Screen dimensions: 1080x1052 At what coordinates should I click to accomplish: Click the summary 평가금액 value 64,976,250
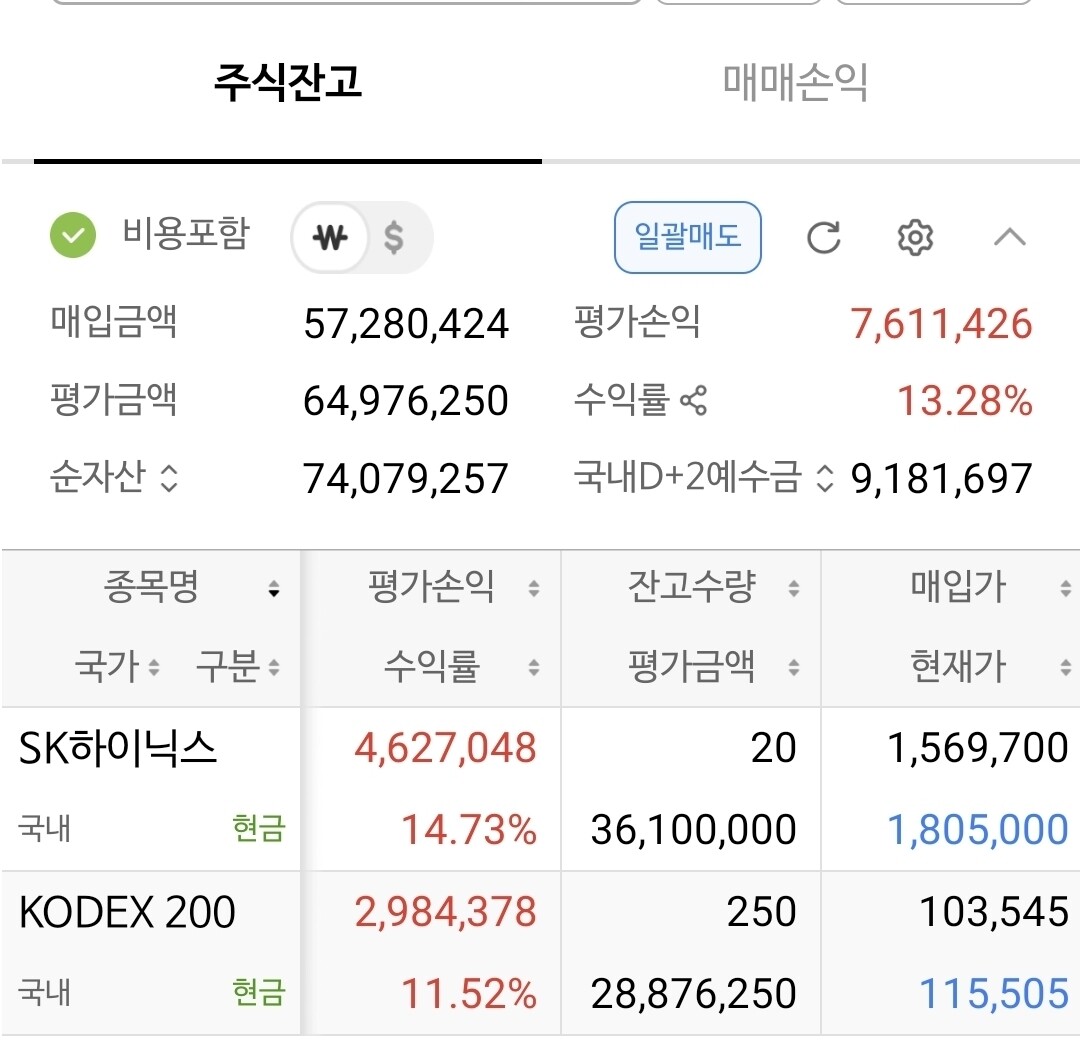(406, 400)
